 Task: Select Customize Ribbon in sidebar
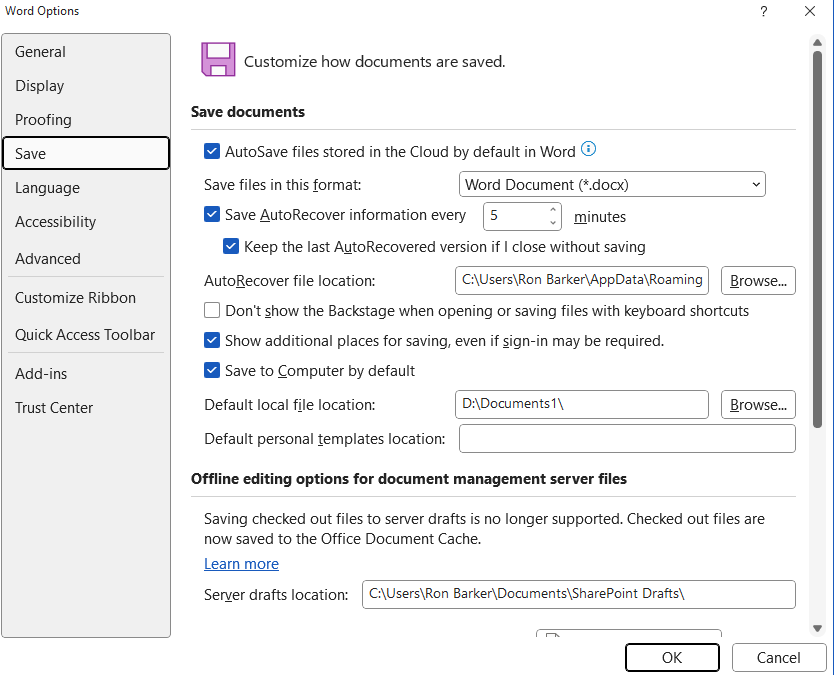76,298
